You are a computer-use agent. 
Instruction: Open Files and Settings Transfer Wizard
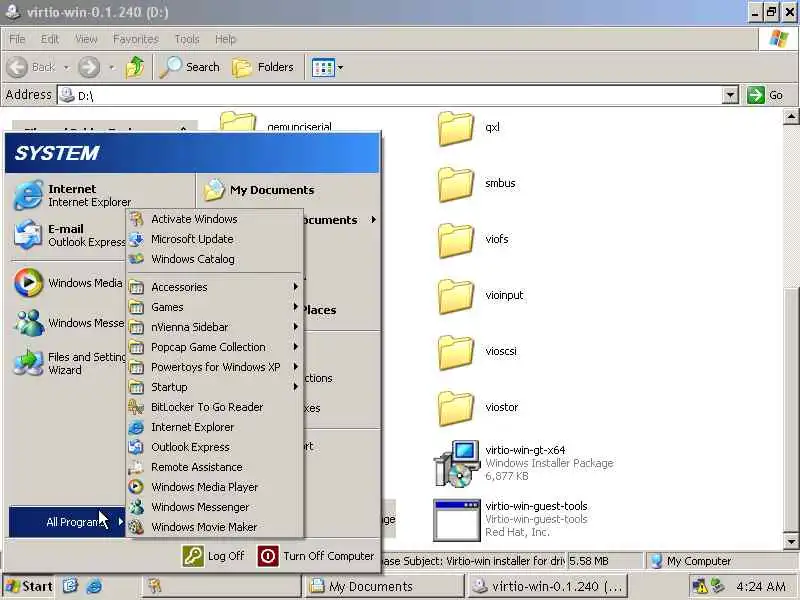[x=69, y=363]
